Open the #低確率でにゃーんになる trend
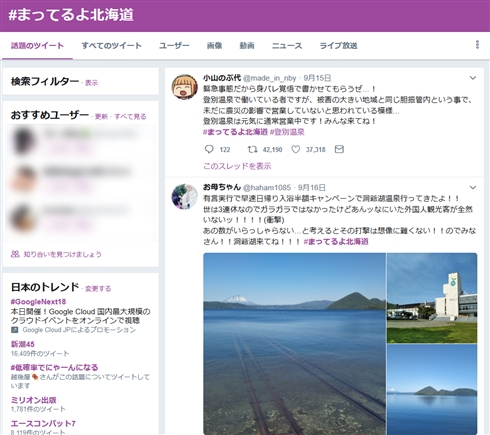This screenshot has width=490, height=435. pos(54,367)
